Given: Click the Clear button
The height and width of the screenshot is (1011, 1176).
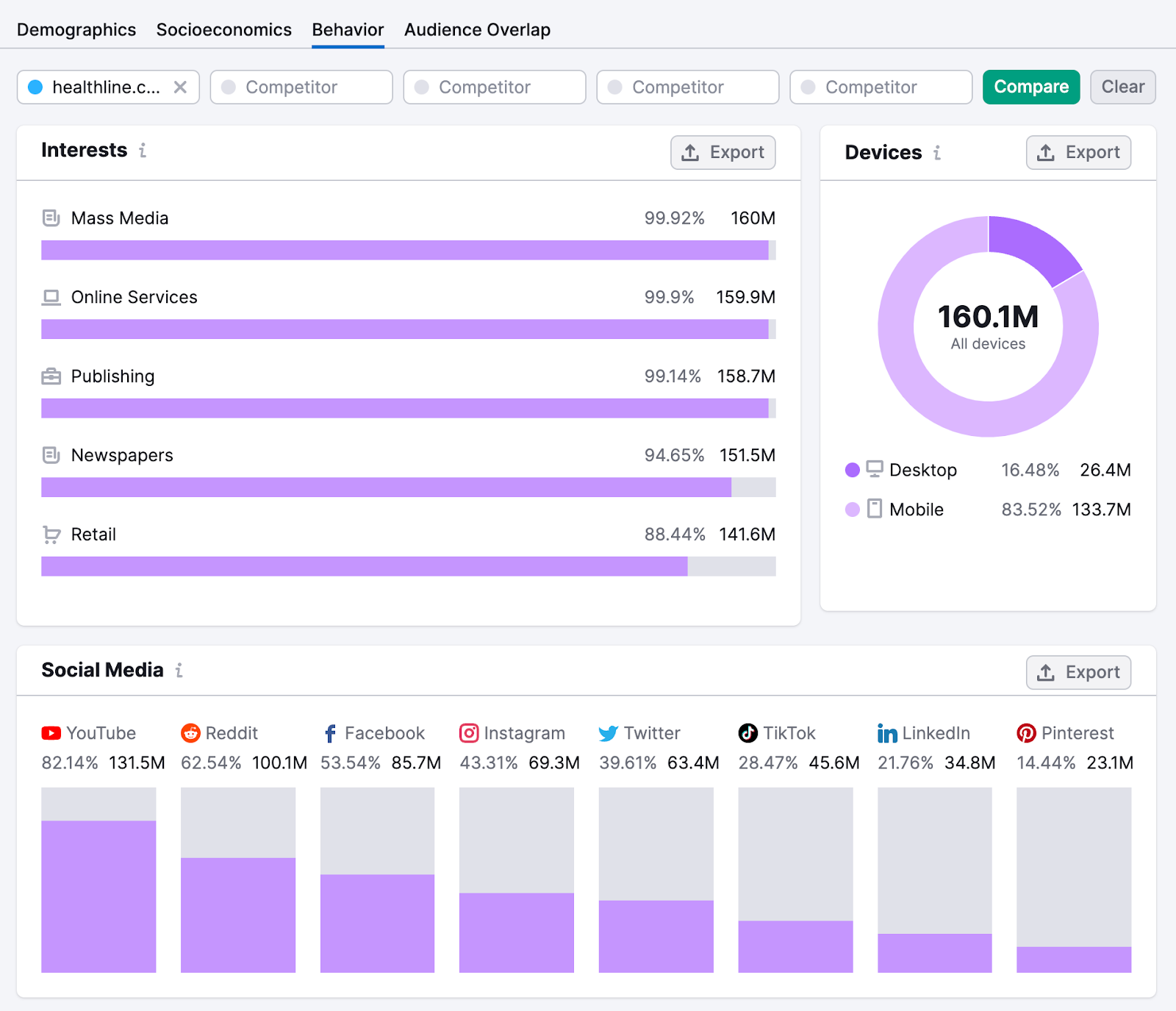Looking at the screenshot, I should (1122, 87).
